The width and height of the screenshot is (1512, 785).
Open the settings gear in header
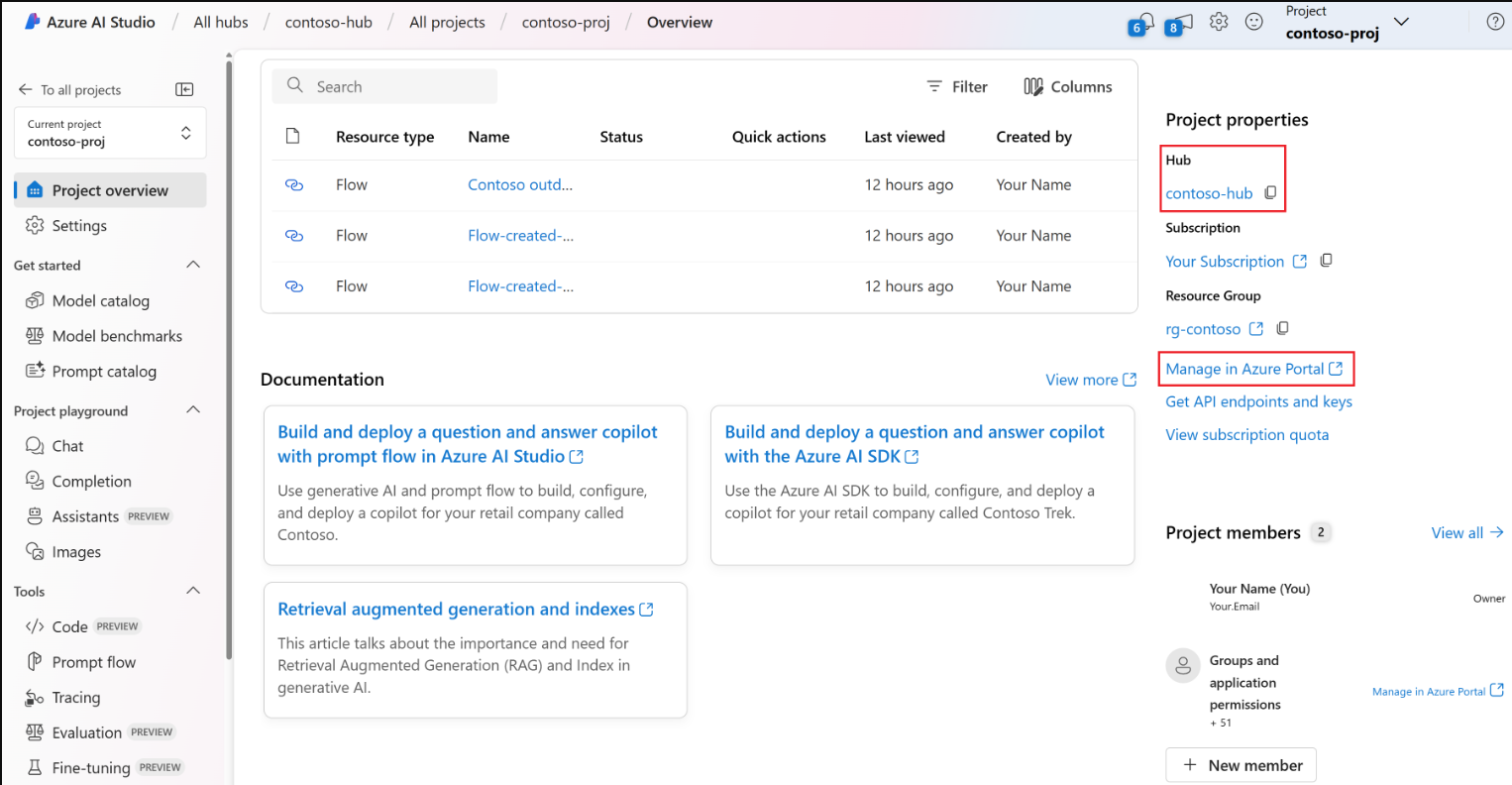click(1219, 22)
